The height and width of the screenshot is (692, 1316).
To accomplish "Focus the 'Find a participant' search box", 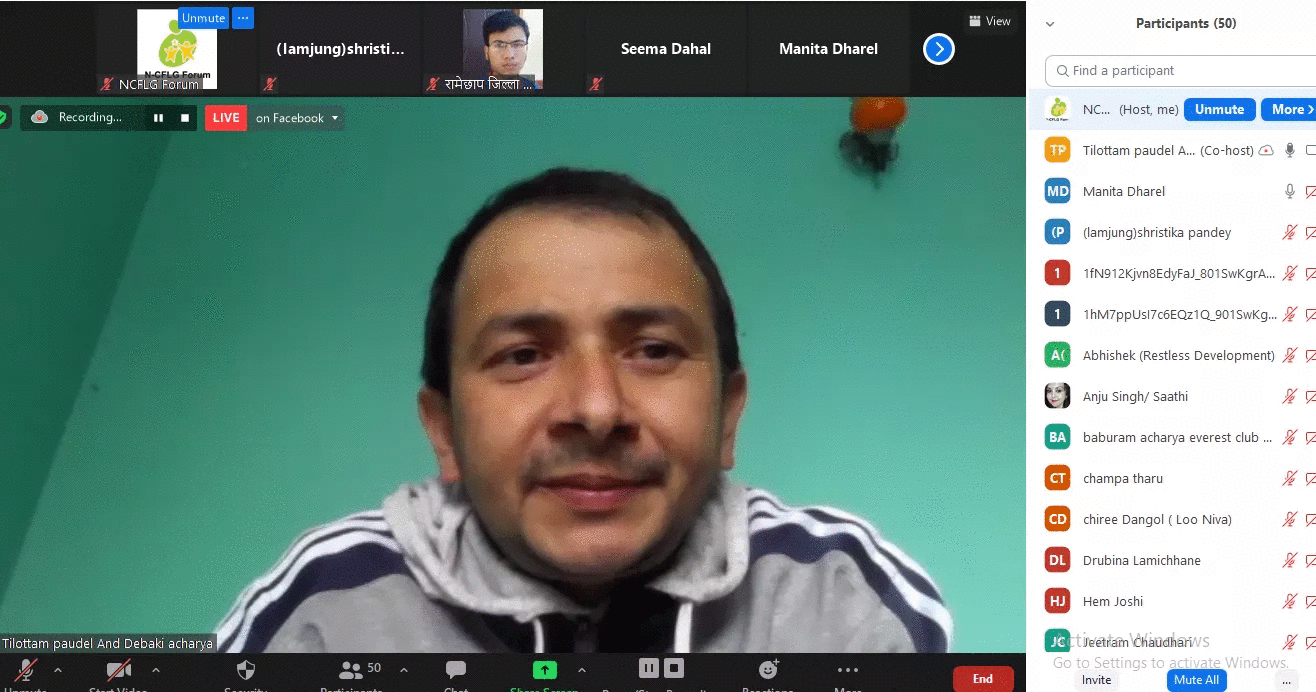I will [1180, 71].
